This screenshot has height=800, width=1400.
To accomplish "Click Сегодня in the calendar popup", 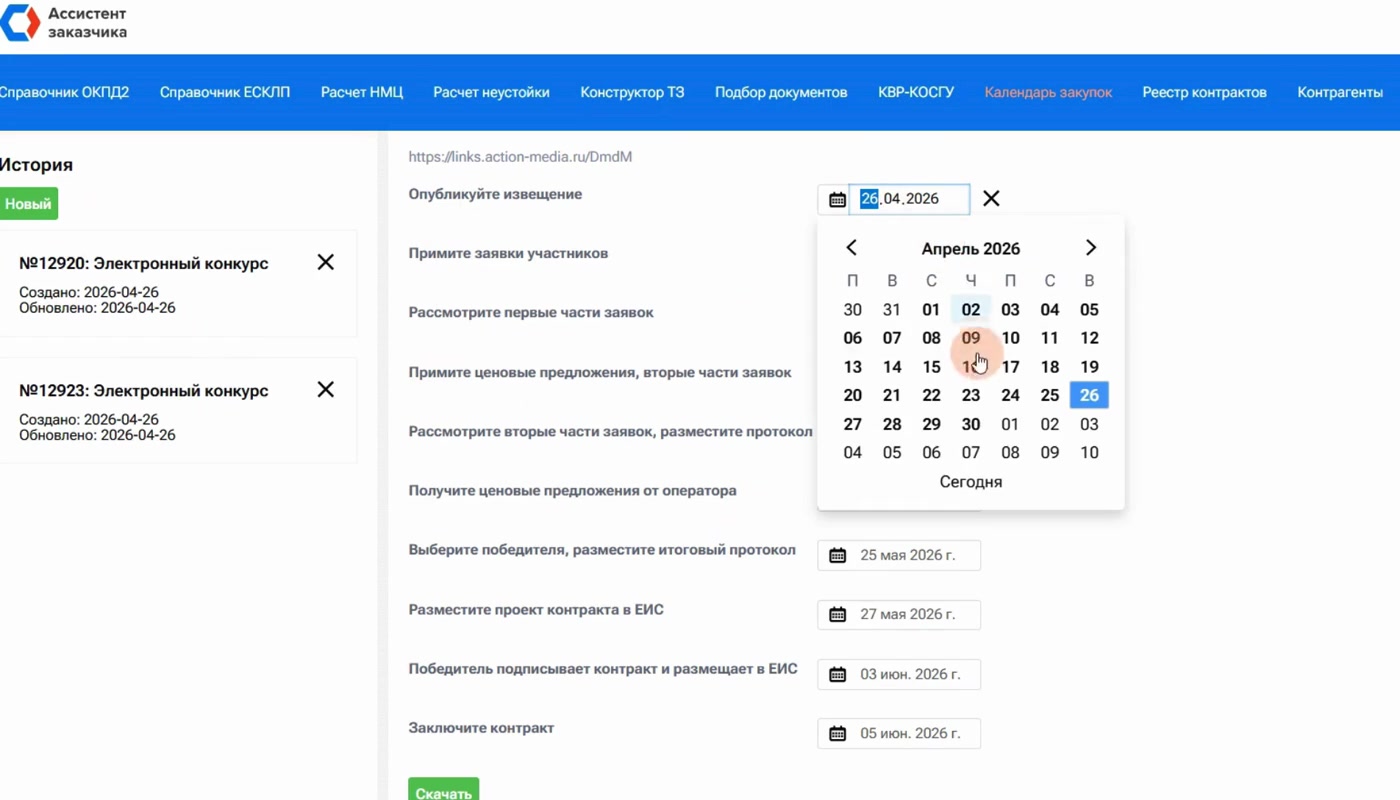I will [971, 482].
